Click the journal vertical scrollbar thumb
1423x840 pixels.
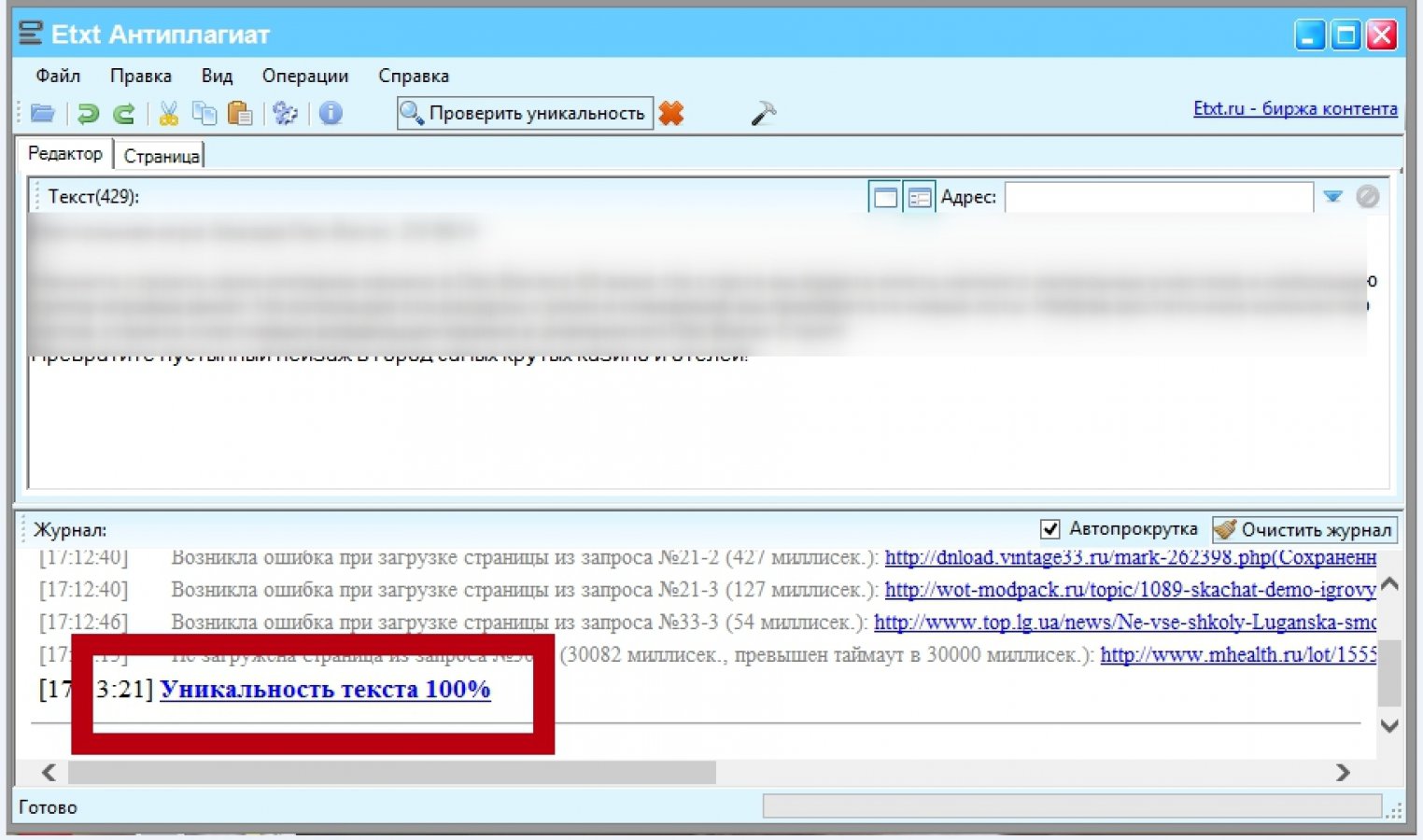tap(1389, 673)
